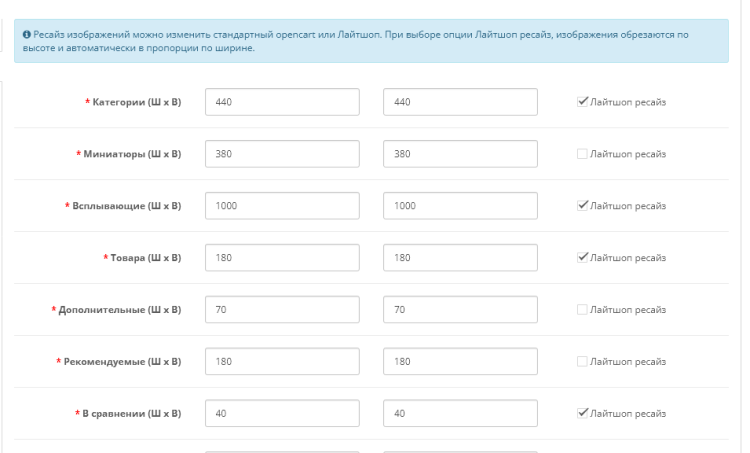
Task: Click the В сравнении (Ш x В) label
Action: pos(132,413)
